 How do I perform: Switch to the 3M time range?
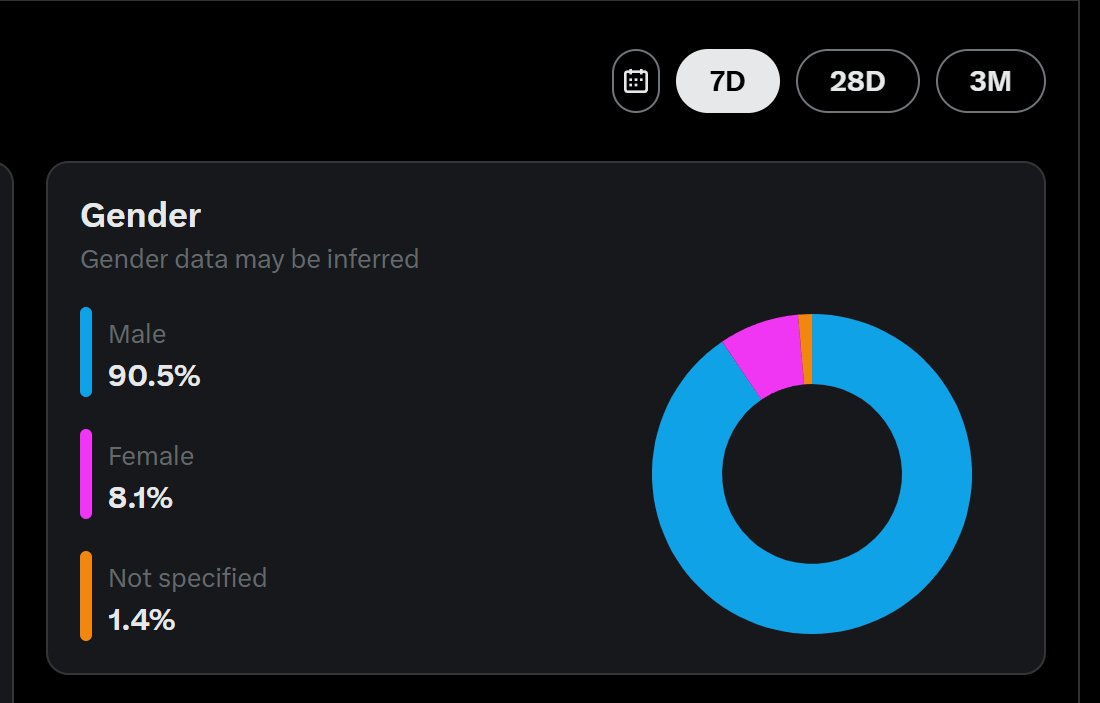click(x=990, y=81)
